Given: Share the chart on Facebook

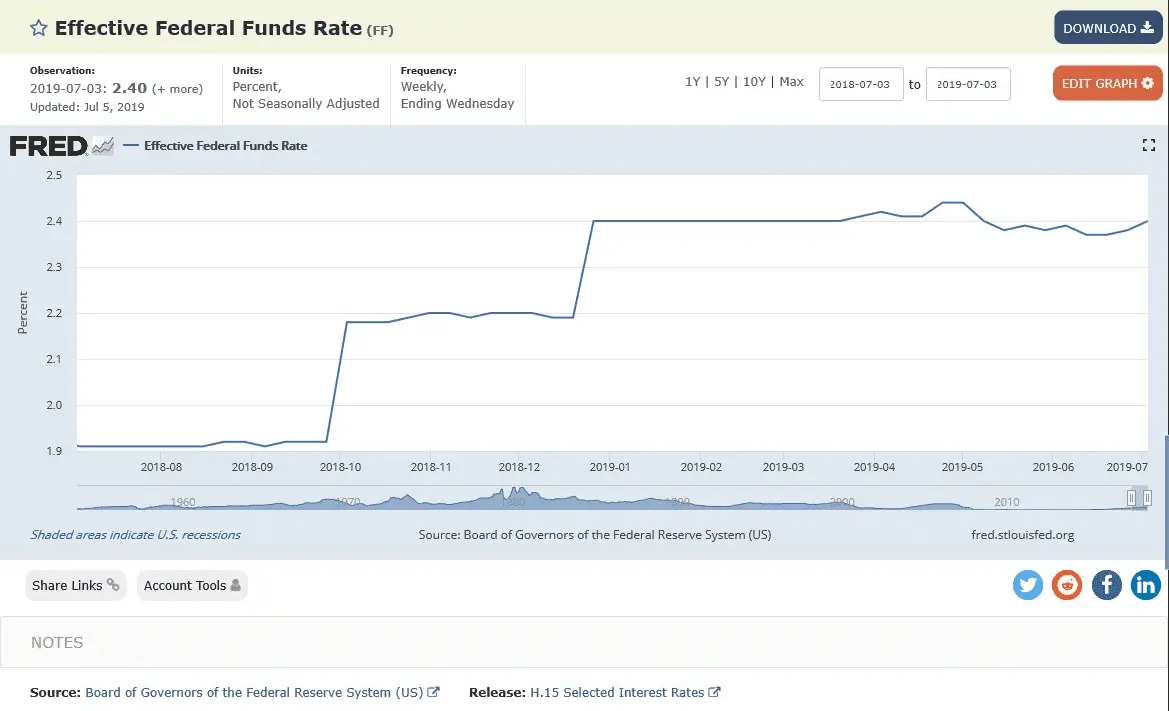Looking at the screenshot, I should coord(1106,585).
